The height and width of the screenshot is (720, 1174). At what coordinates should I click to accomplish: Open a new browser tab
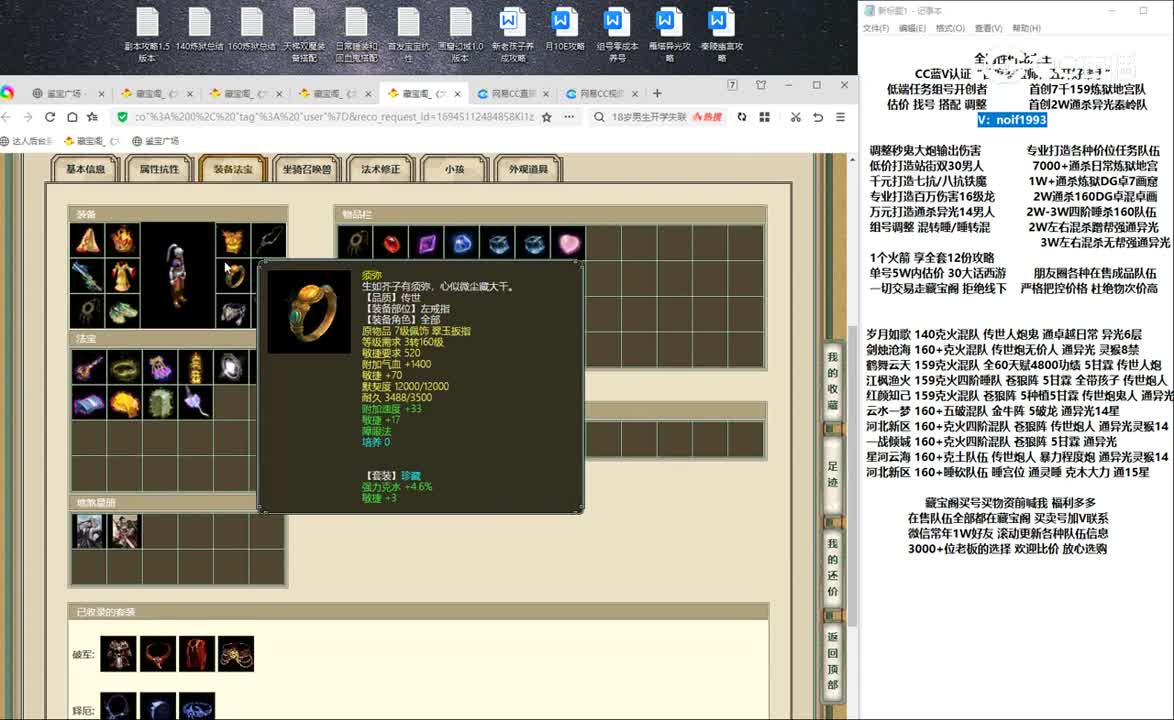(657, 94)
